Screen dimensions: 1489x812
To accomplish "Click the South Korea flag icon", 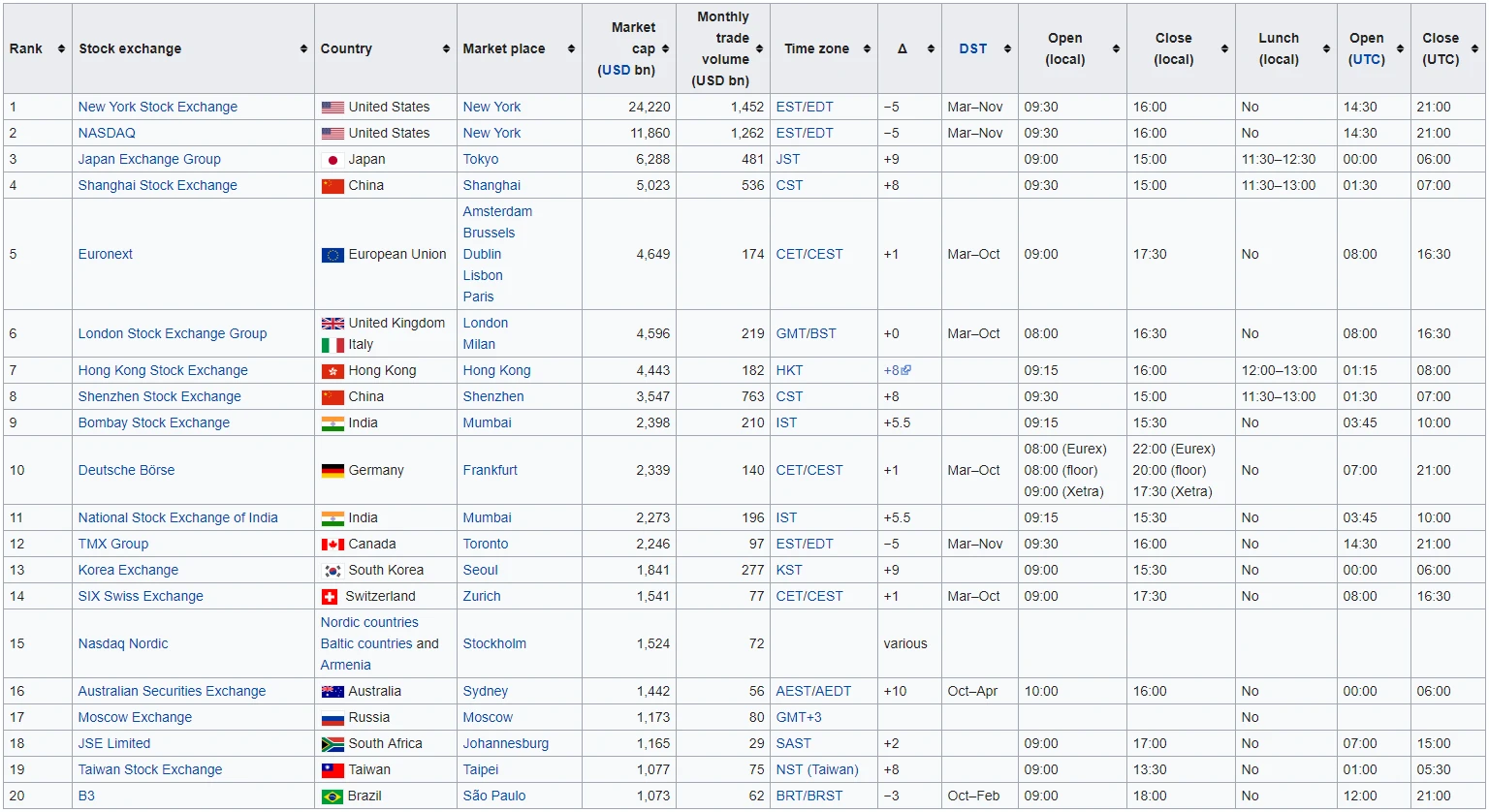I will [x=333, y=571].
